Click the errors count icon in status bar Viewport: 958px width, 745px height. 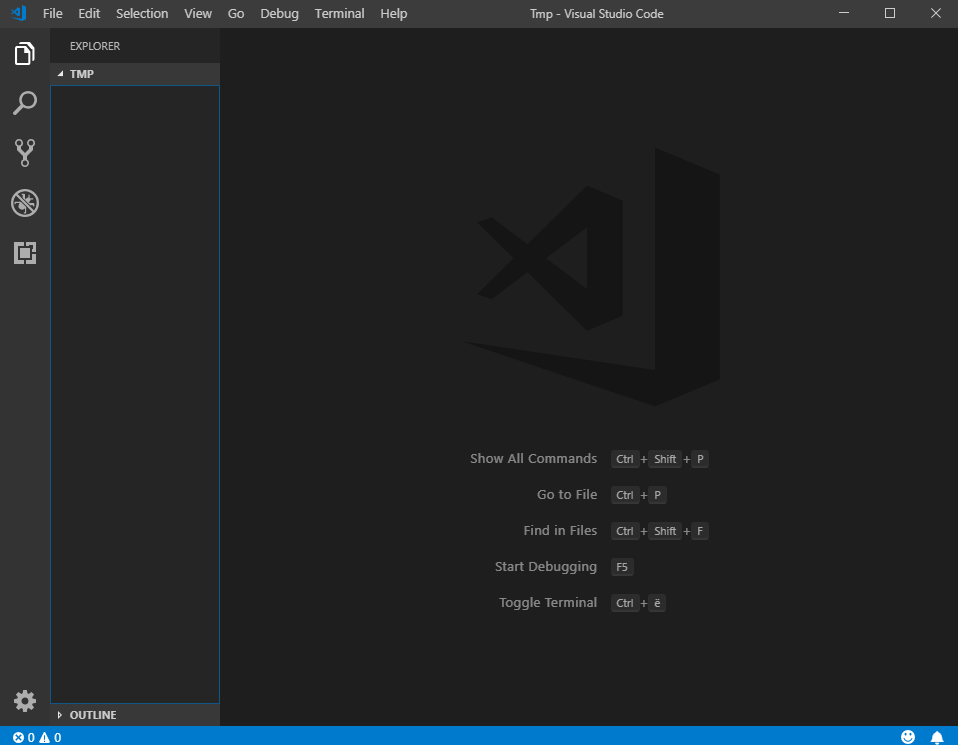[24, 737]
